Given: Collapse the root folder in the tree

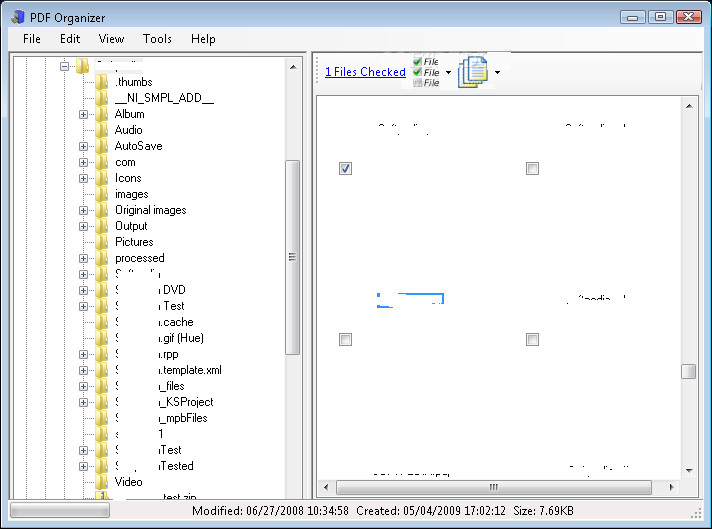Looking at the screenshot, I should (64, 66).
